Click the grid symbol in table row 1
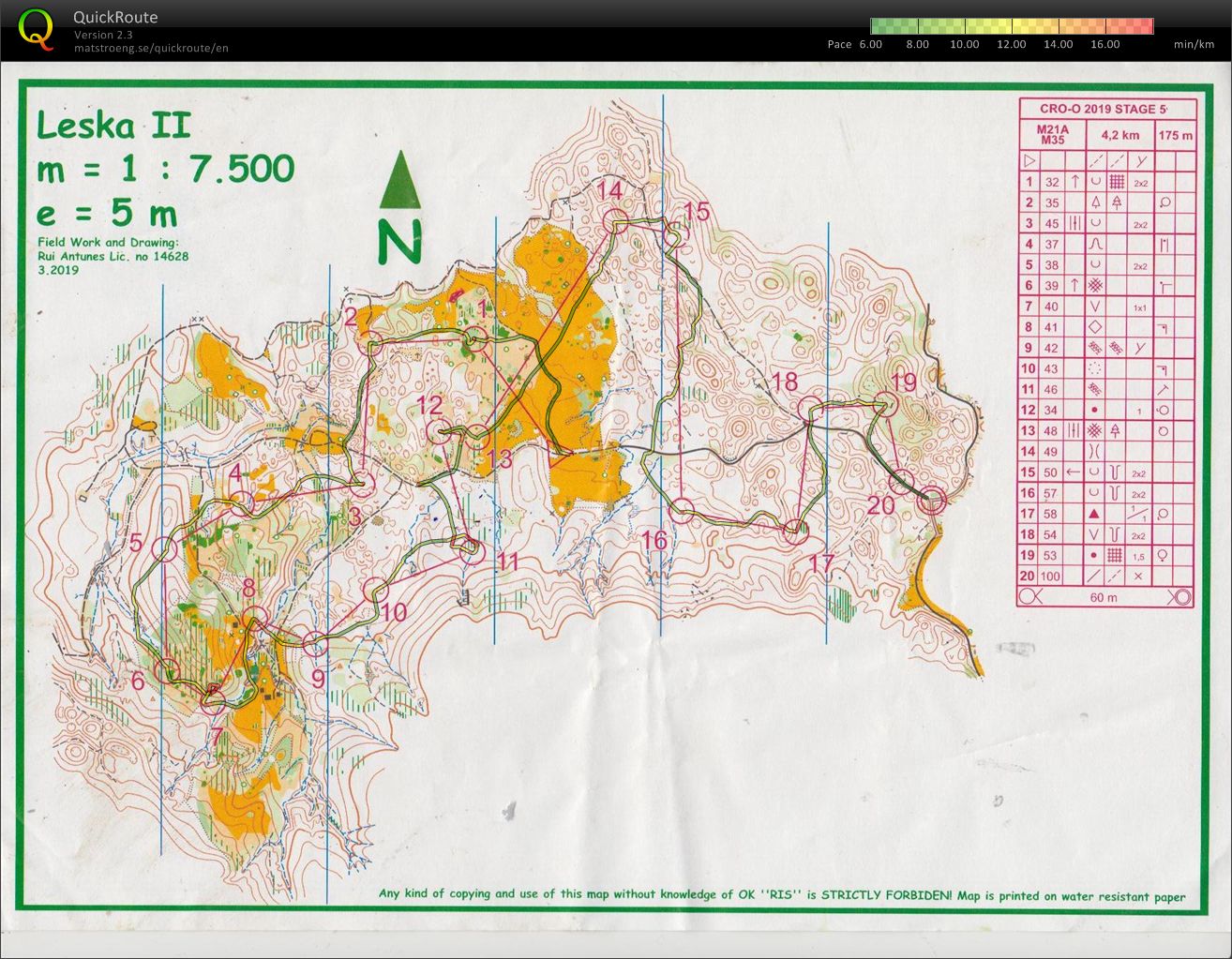This screenshot has width=1232, height=959. [1116, 182]
